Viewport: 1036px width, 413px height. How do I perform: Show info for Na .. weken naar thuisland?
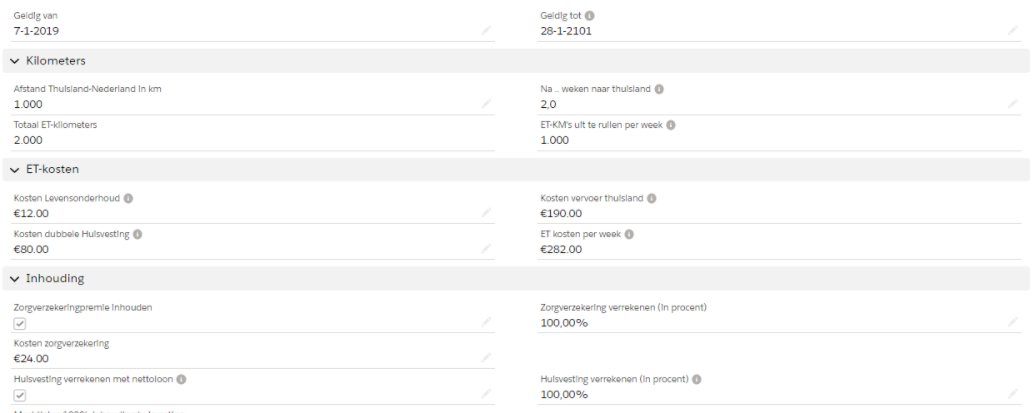(659, 89)
